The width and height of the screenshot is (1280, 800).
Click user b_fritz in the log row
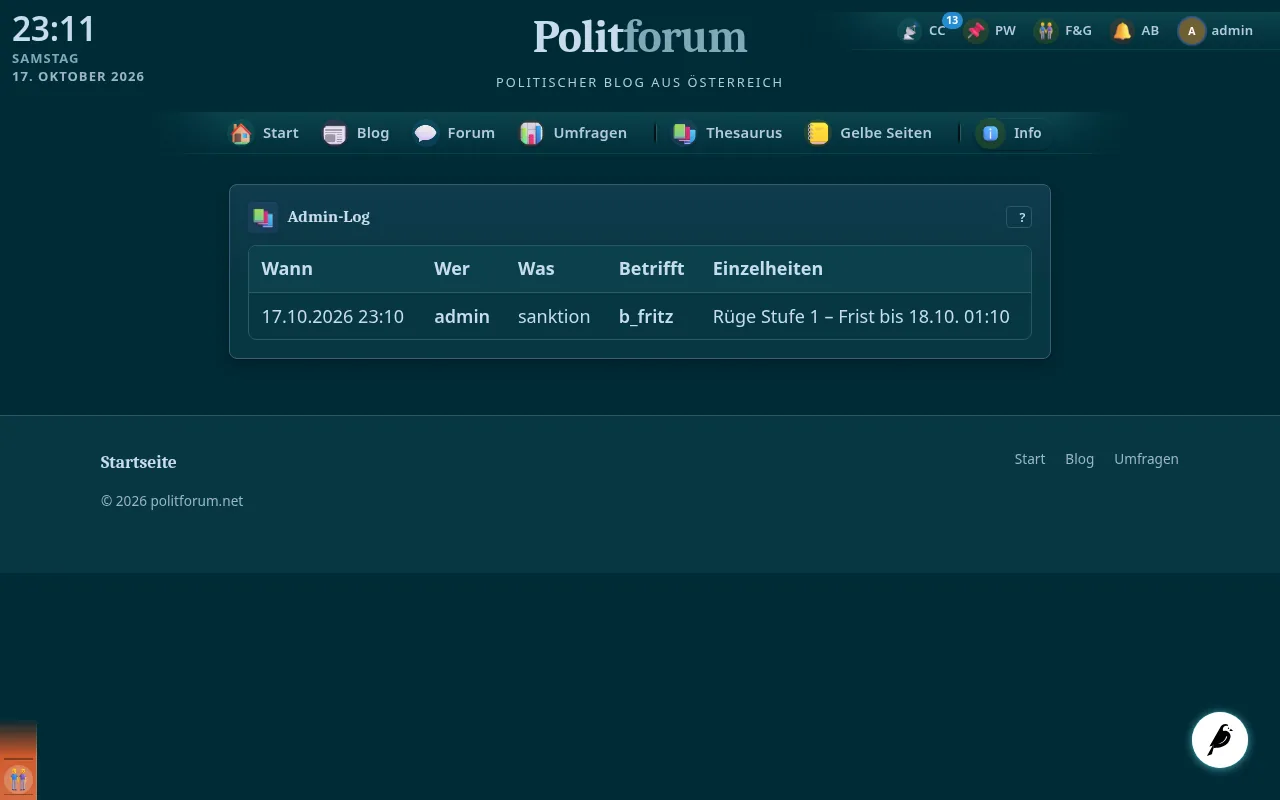tap(646, 317)
